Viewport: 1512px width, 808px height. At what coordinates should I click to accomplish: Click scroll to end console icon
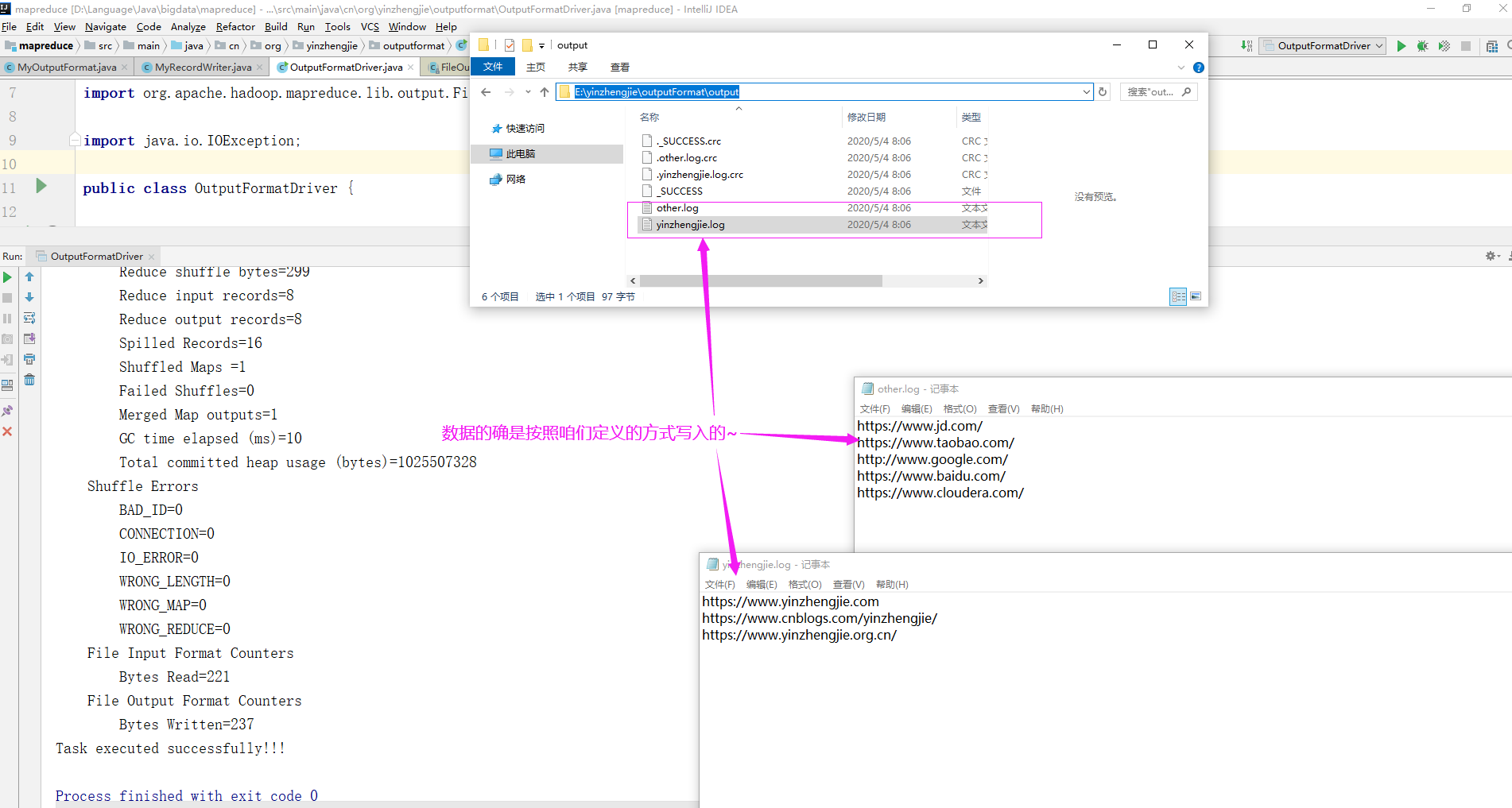(x=29, y=339)
